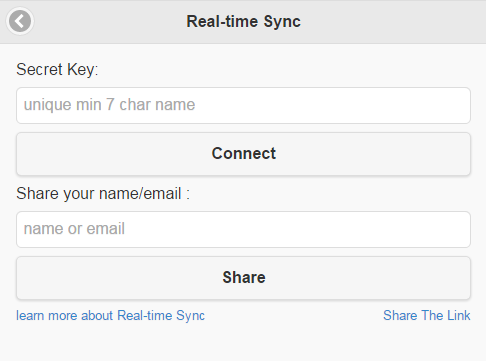Go back using the circular arrow icon

[20, 21]
